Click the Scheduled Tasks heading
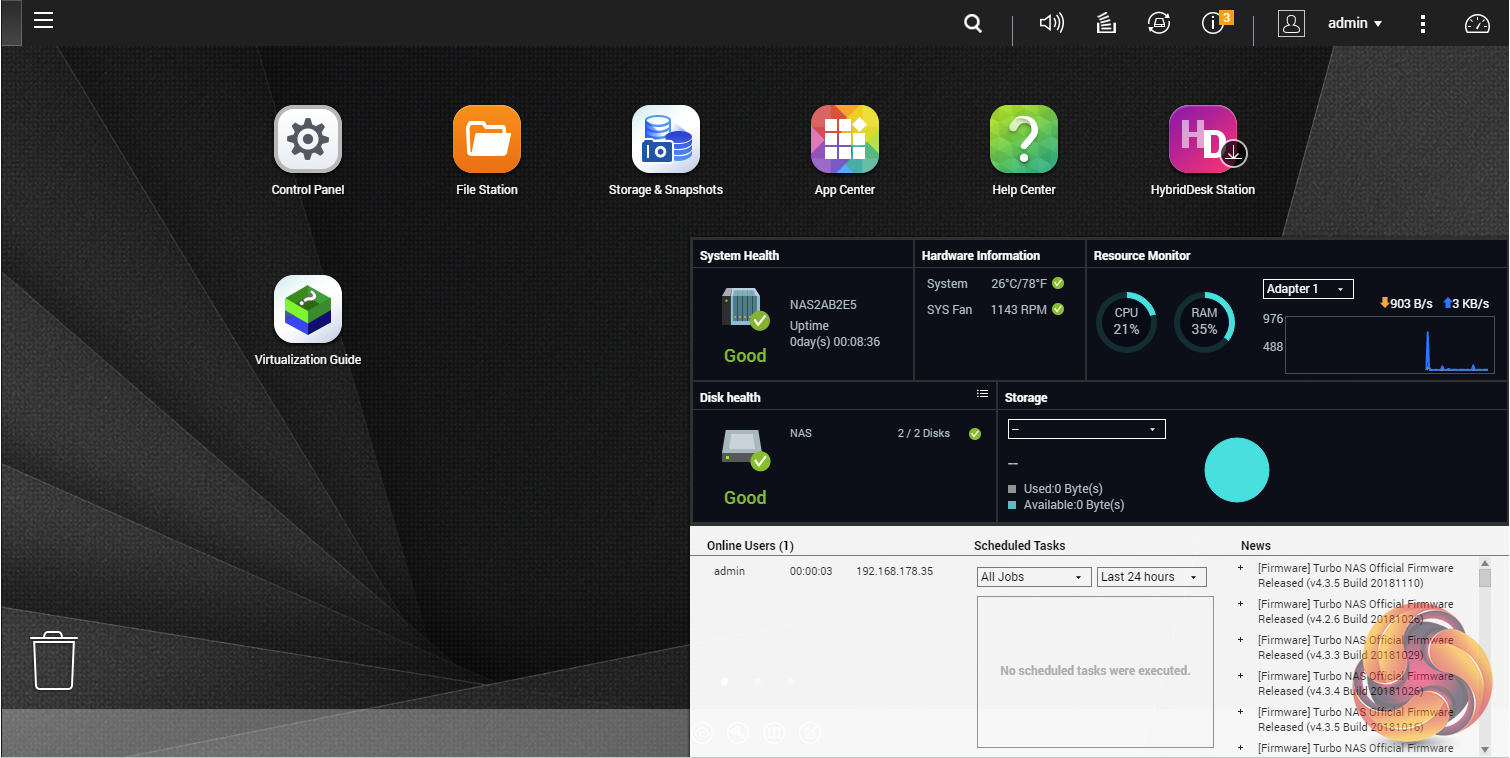 click(1020, 546)
